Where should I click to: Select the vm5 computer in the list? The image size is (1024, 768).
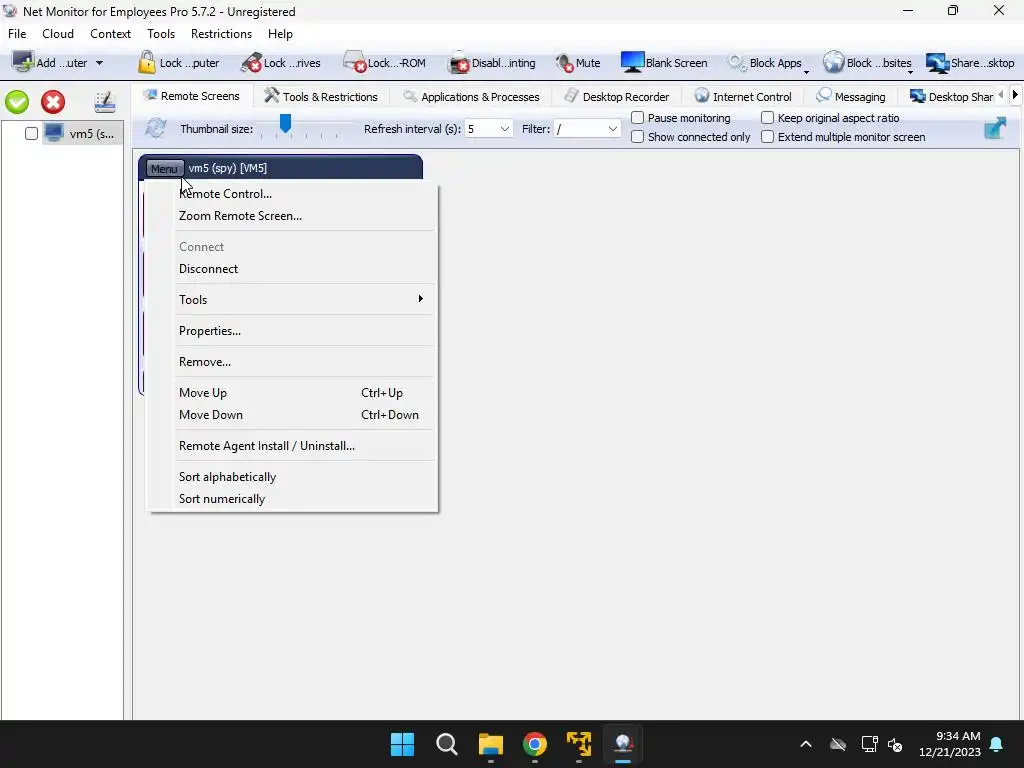point(83,134)
